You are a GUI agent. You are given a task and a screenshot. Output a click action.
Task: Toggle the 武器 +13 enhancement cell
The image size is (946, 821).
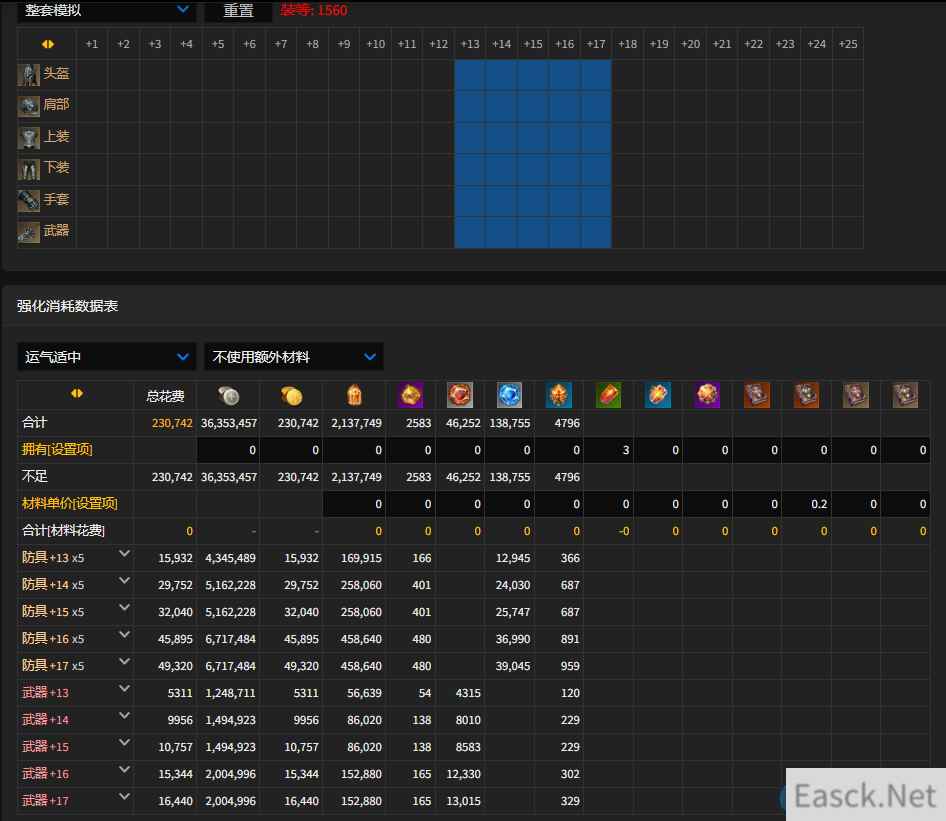470,232
